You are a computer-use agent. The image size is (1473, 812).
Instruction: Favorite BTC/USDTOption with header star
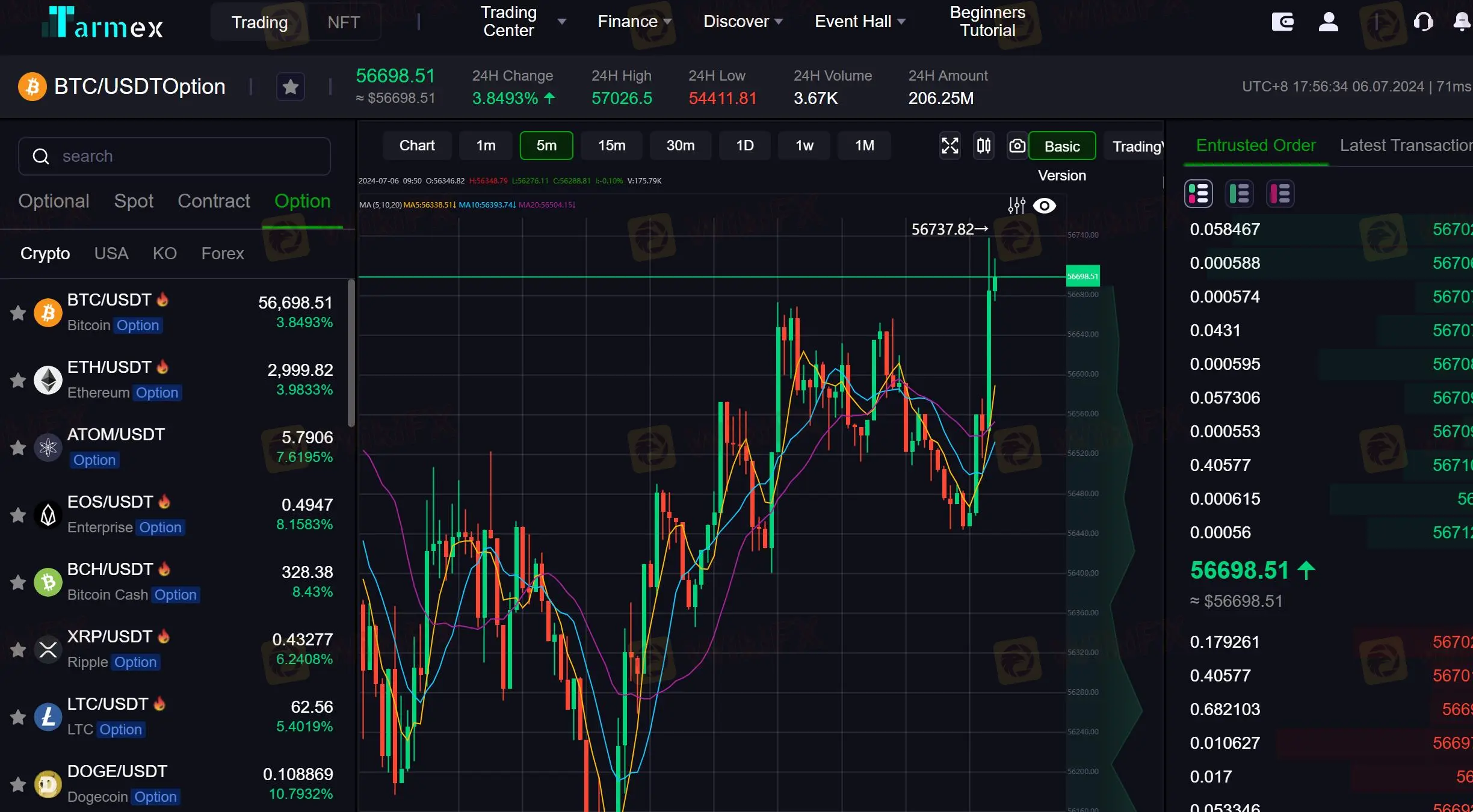[x=291, y=87]
